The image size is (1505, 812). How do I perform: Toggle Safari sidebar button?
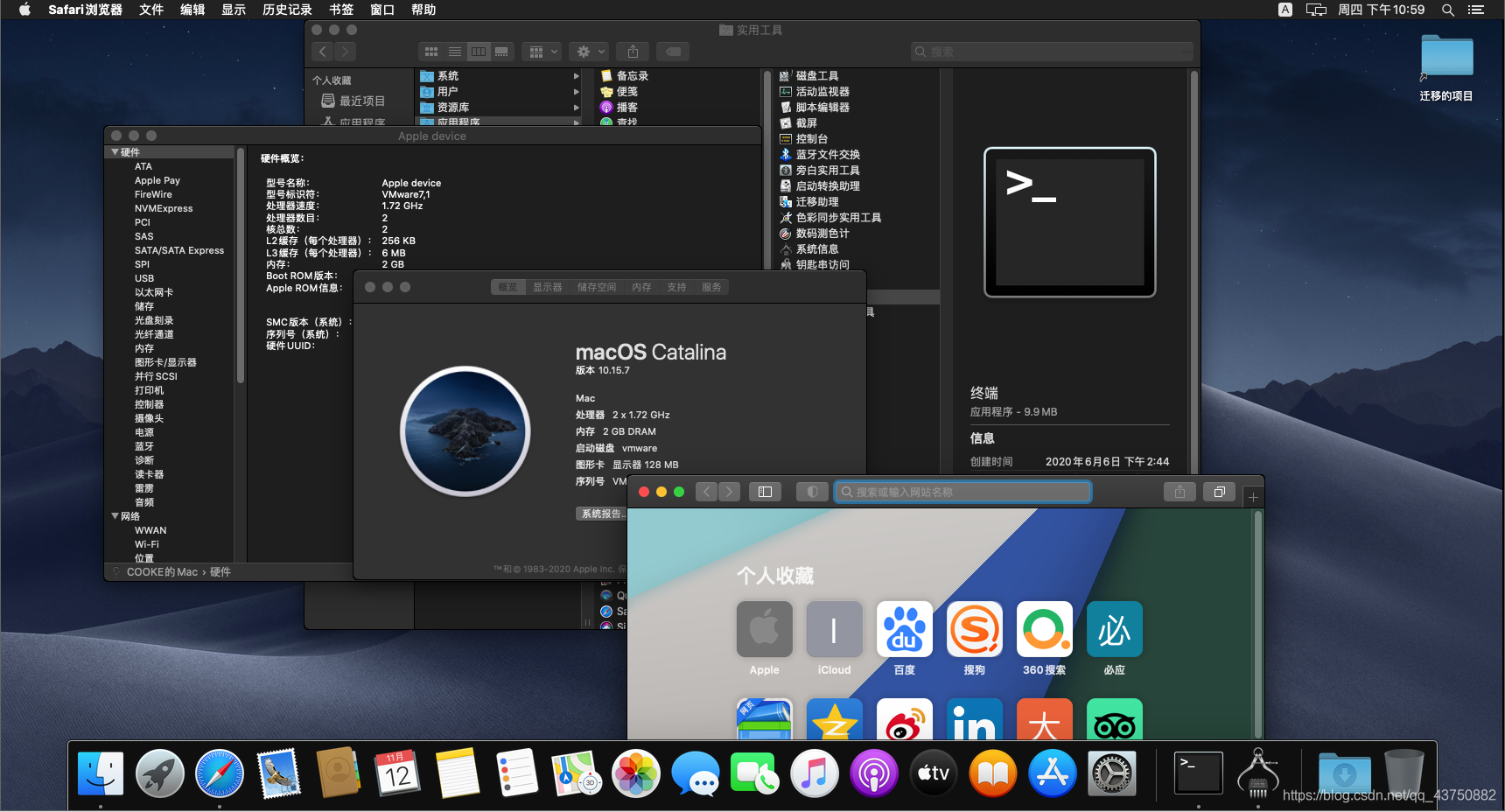click(x=765, y=492)
